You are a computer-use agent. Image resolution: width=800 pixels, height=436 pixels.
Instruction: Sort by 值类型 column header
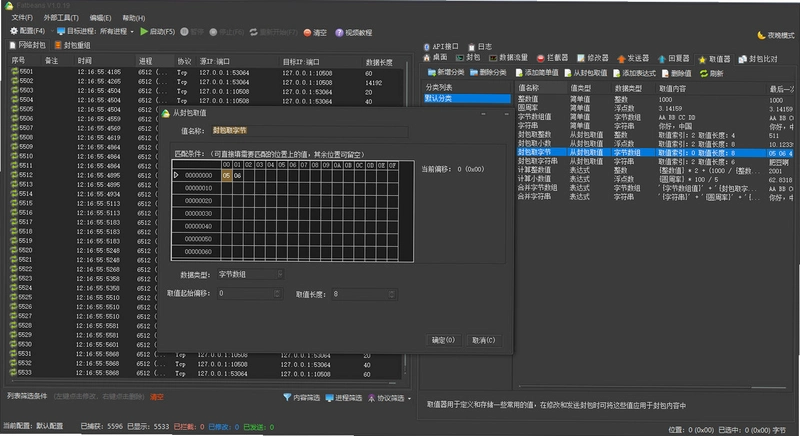(580, 88)
